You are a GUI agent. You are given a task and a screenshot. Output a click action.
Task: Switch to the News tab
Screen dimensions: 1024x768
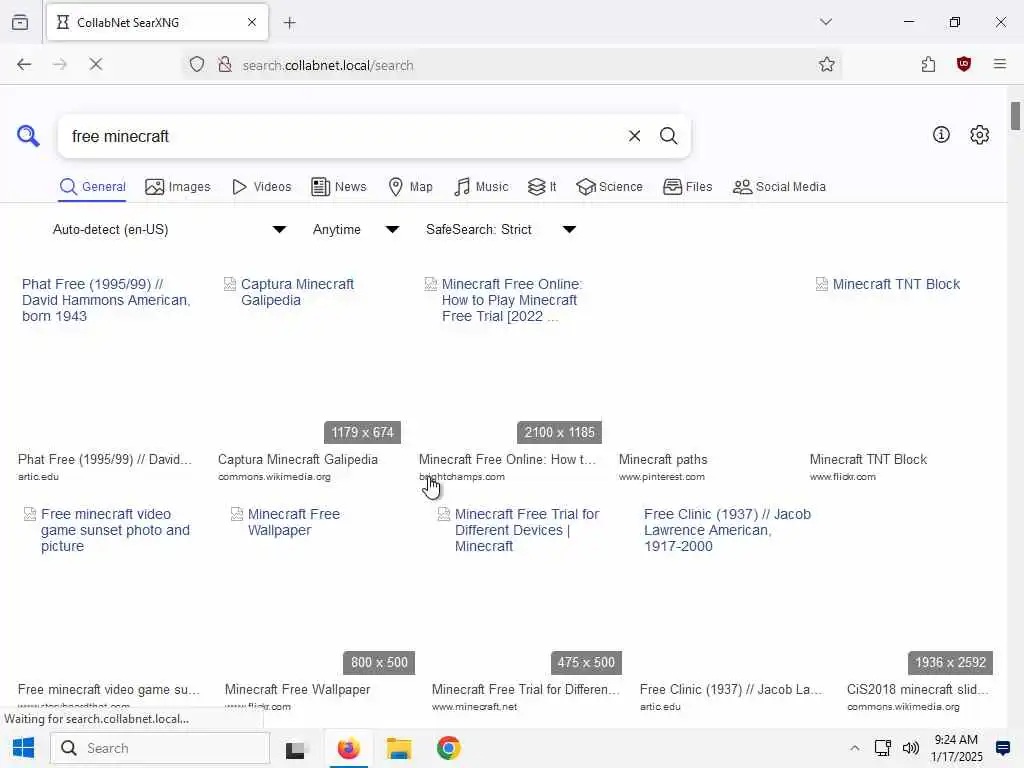339,187
